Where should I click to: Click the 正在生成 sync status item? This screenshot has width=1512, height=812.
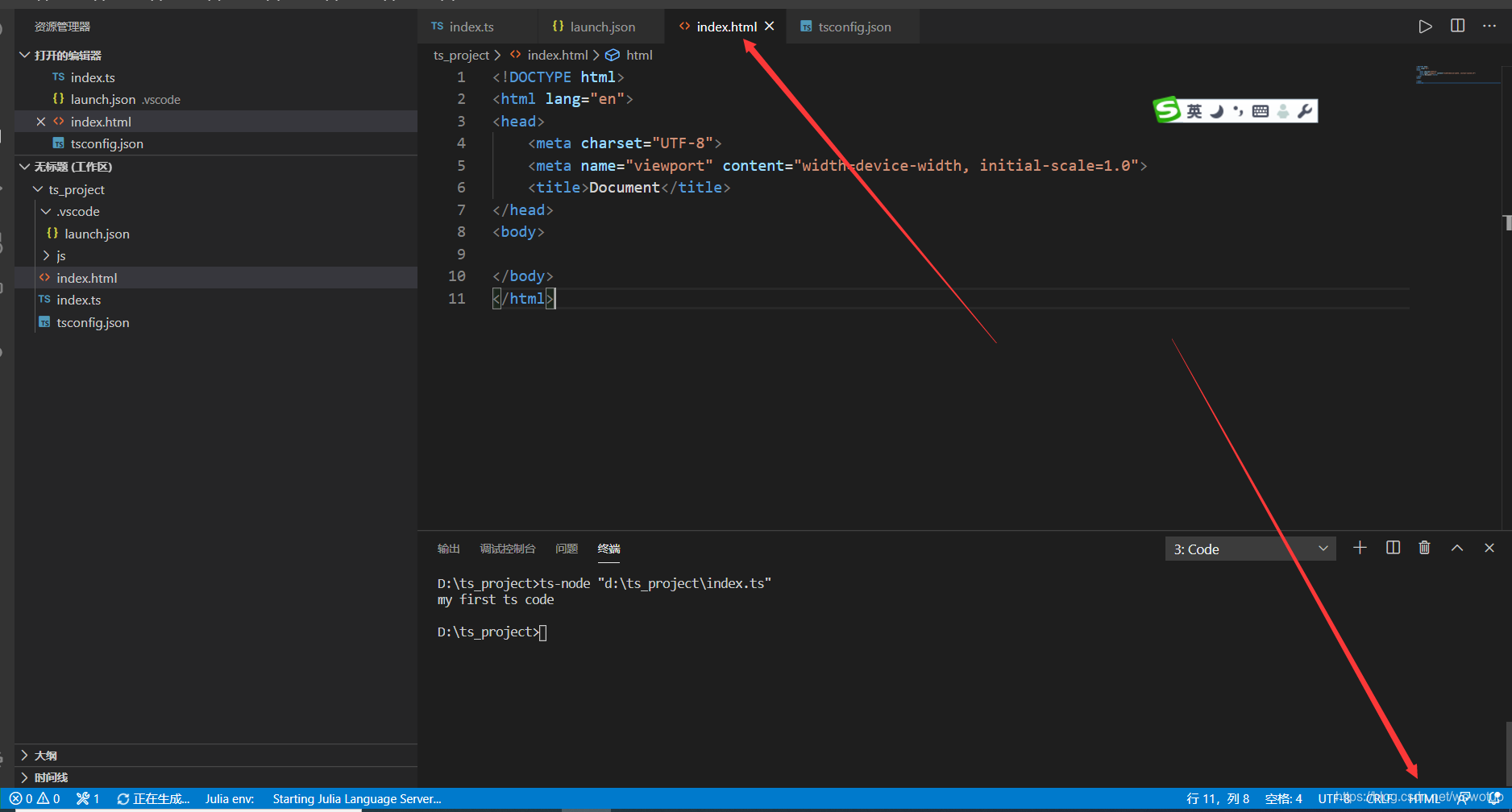pyautogui.click(x=153, y=798)
